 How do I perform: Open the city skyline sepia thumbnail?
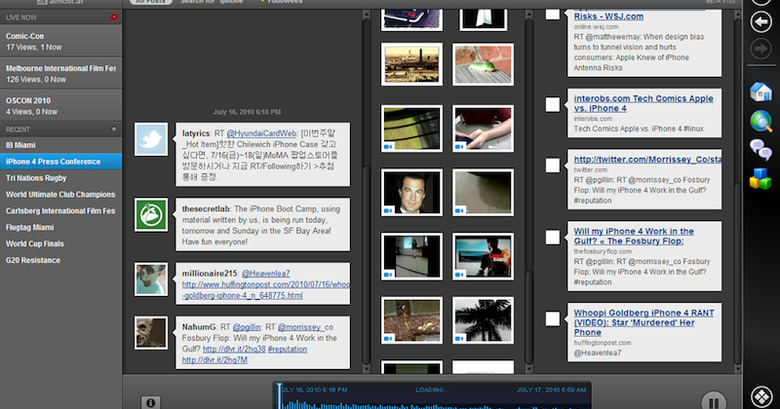(412, 64)
